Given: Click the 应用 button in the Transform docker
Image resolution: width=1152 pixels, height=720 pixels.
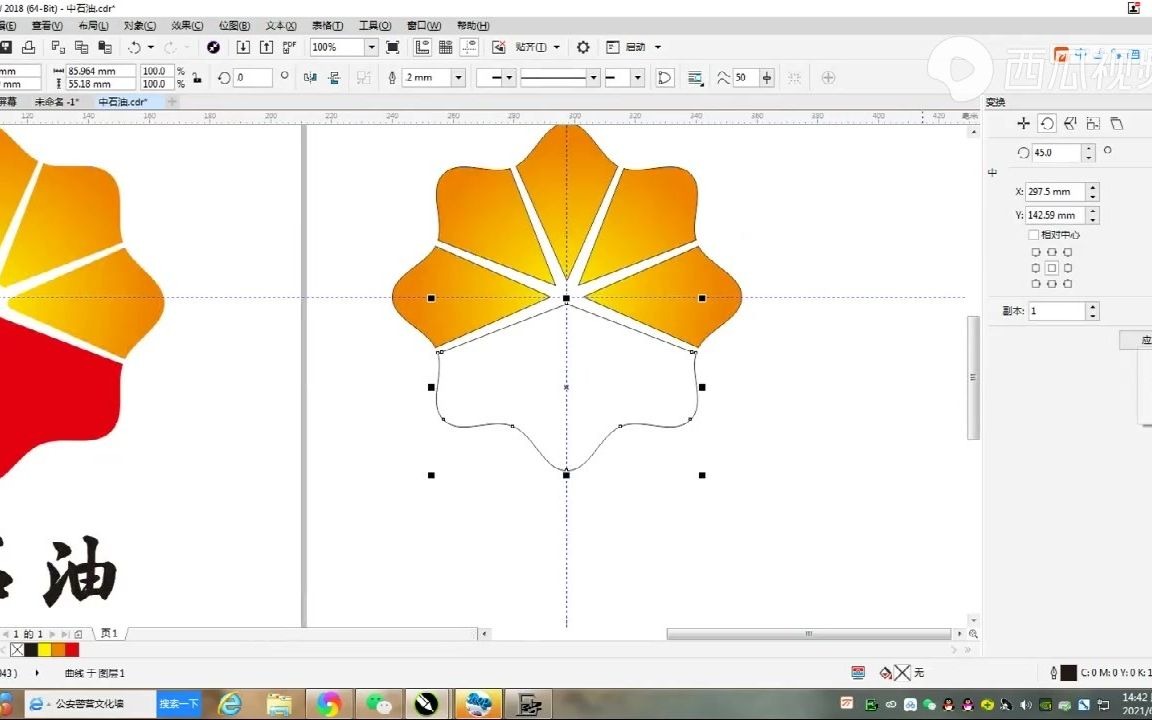Looking at the screenshot, I should pyautogui.click(x=1143, y=340).
